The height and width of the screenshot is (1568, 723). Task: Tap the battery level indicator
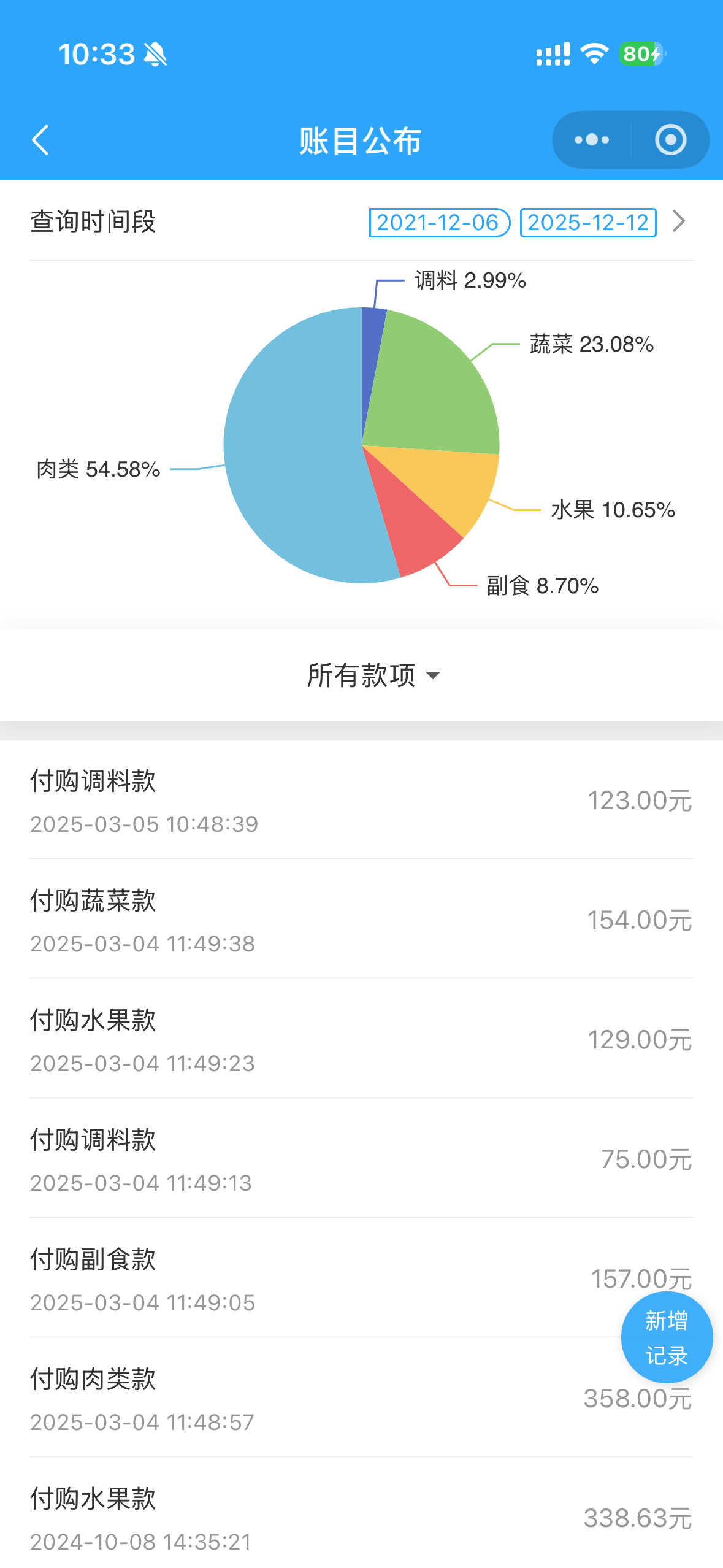coord(642,54)
